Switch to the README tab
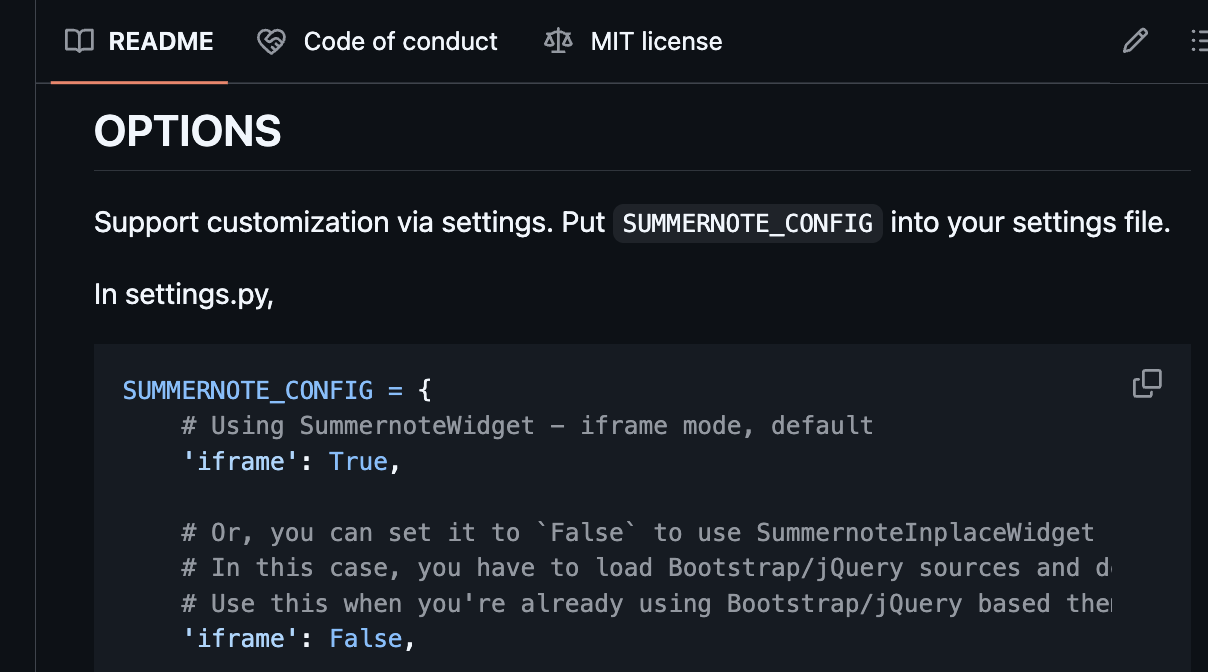The height and width of the screenshot is (672, 1208). pyautogui.click(x=160, y=41)
